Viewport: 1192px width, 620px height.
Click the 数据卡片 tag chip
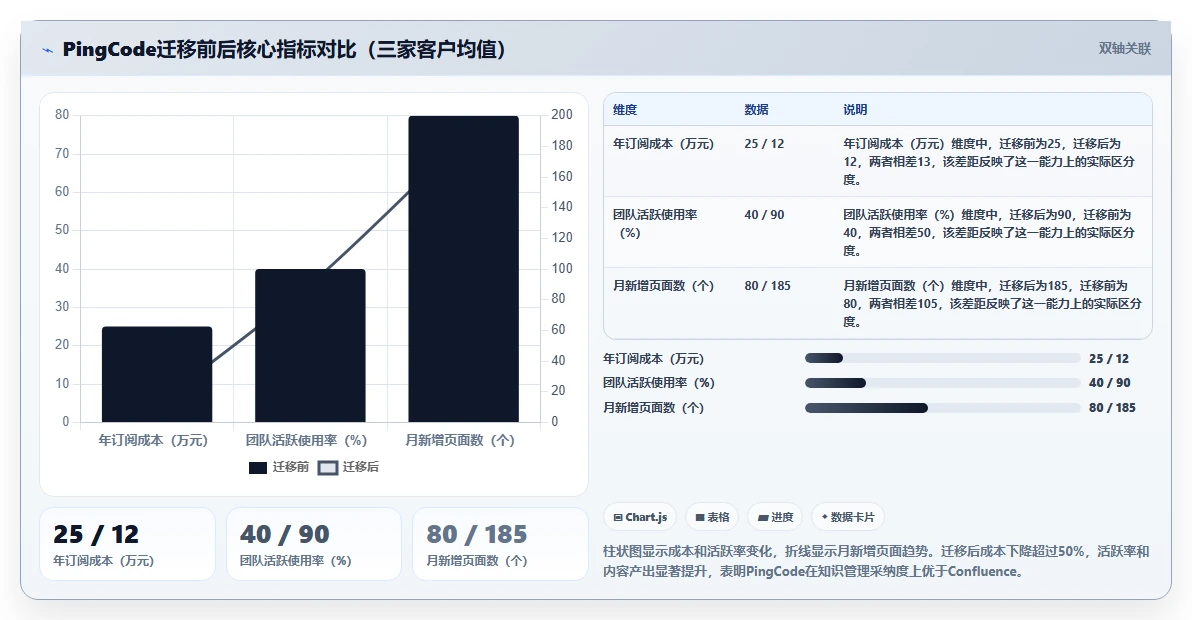848,517
